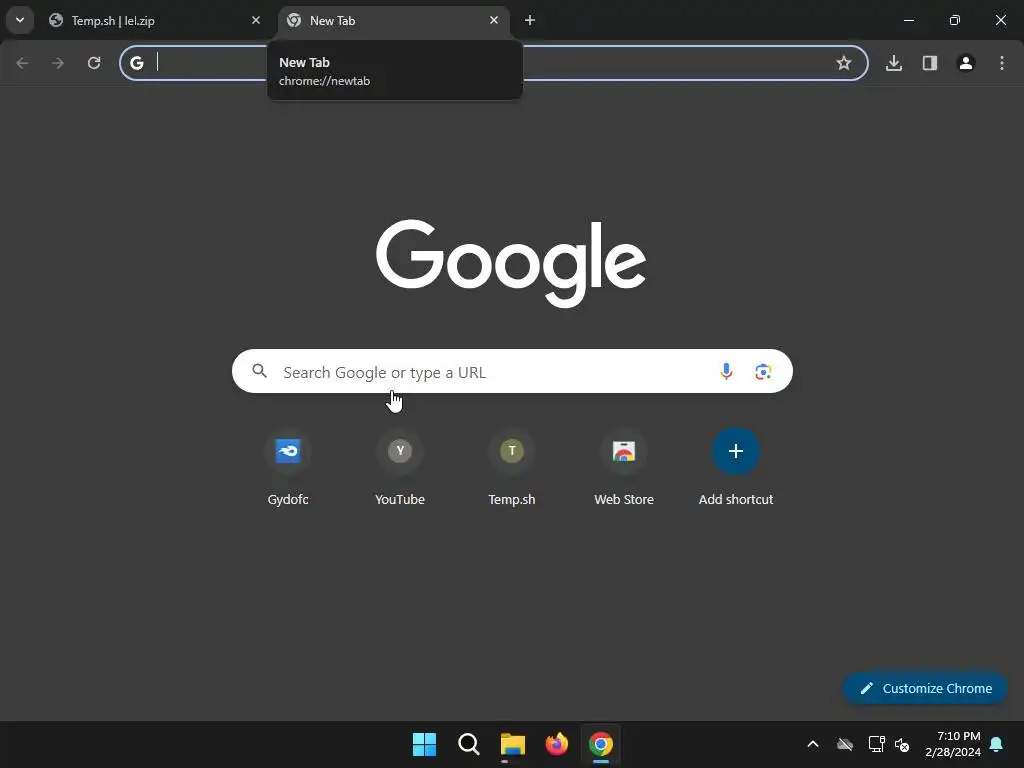Click the Chrome taskbar icon

coord(601,744)
